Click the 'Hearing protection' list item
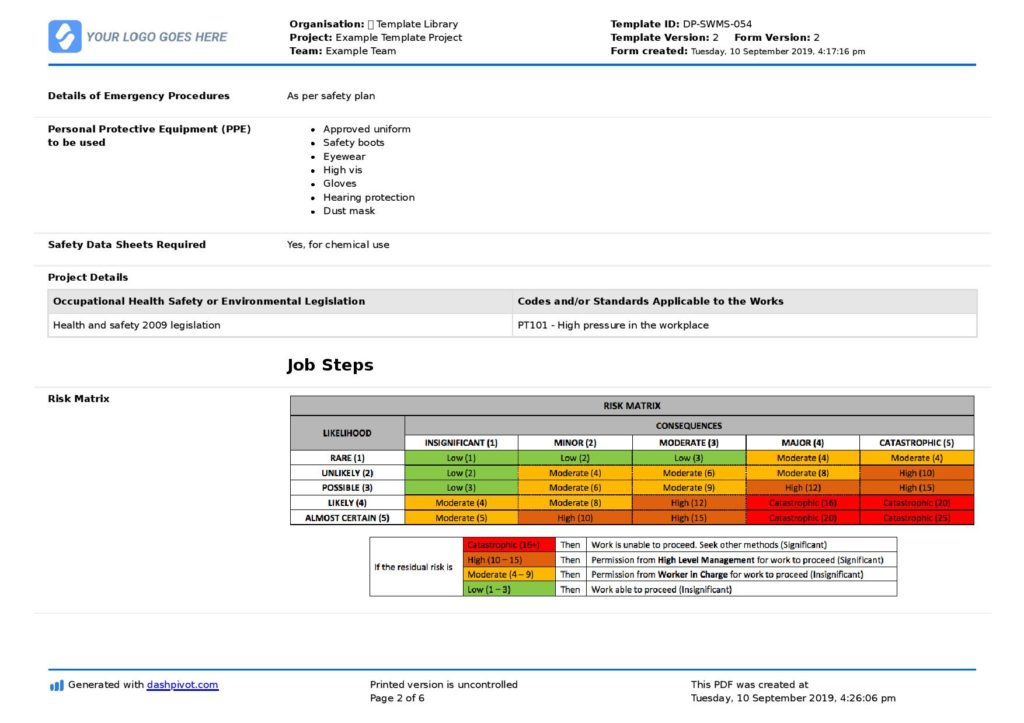1024x723 pixels. pos(368,197)
